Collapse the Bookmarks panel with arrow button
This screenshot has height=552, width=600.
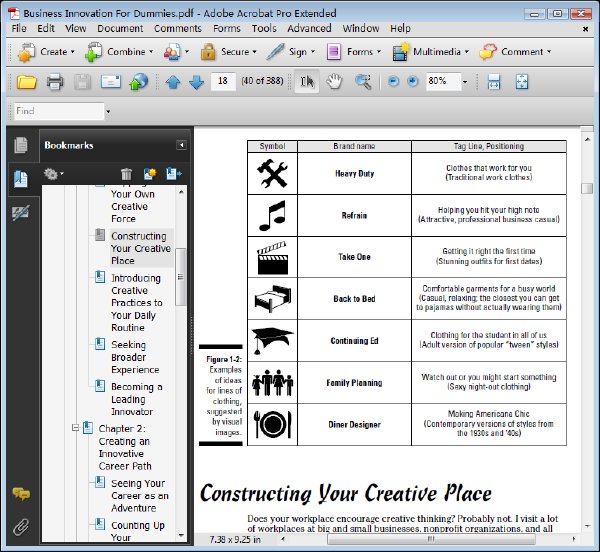pyautogui.click(x=181, y=145)
